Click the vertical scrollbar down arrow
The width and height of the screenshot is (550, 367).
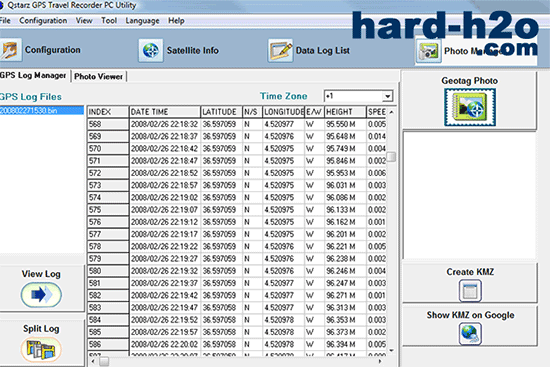coord(391,350)
